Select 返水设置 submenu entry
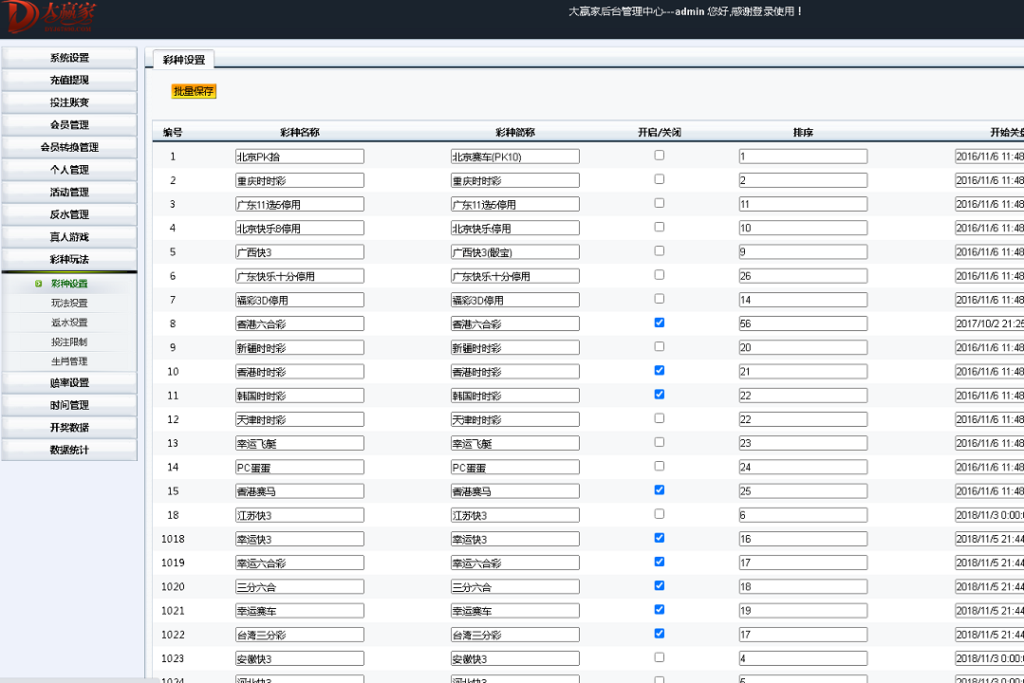The height and width of the screenshot is (683, 1024). tap(70, 321)
